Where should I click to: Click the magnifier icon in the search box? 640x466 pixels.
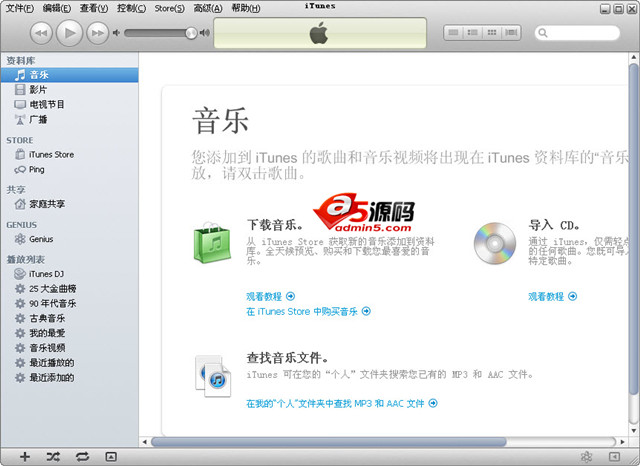[x=542, y=33]
